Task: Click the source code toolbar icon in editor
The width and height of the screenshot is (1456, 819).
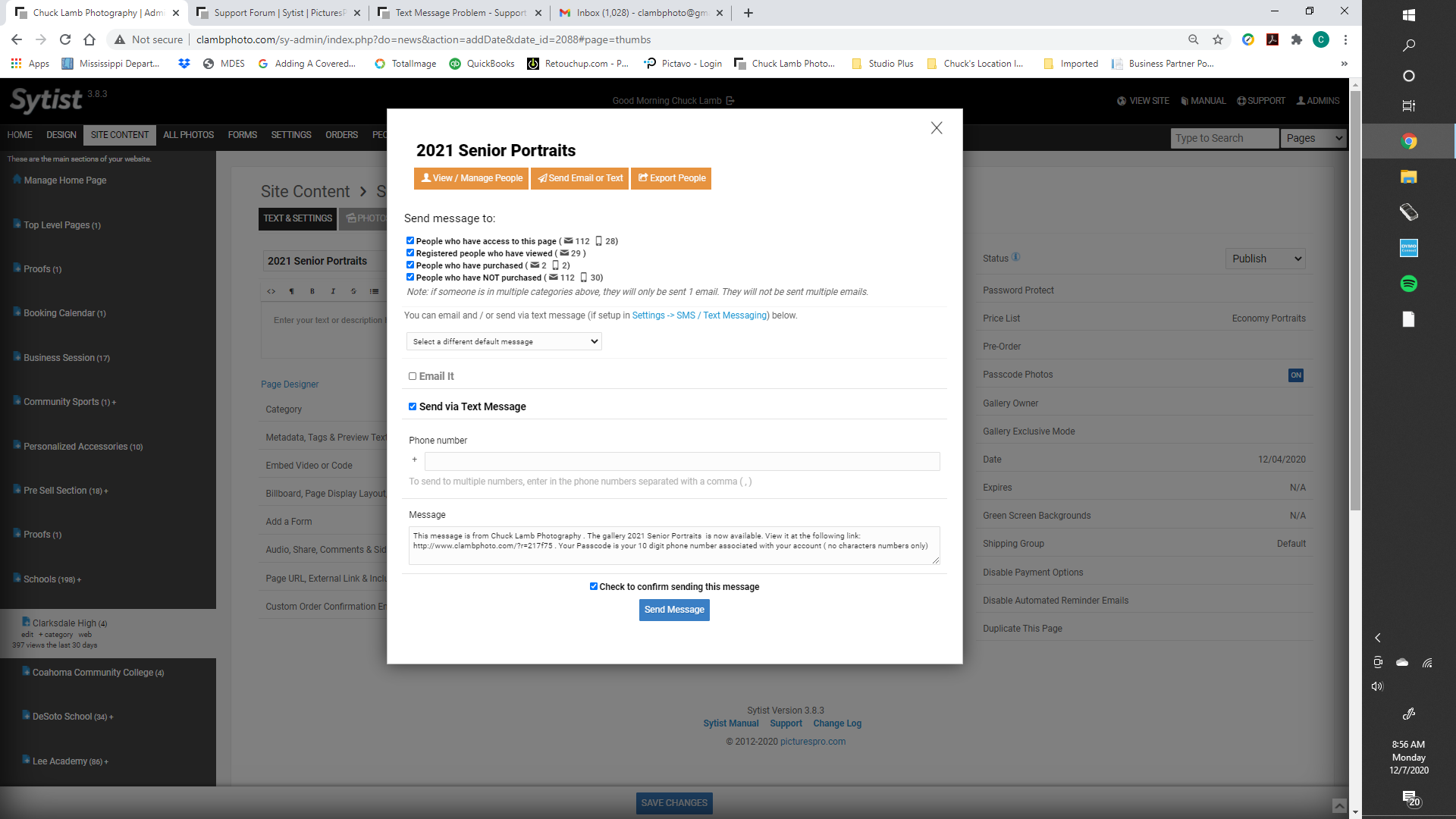Action: tap(271, 291)
